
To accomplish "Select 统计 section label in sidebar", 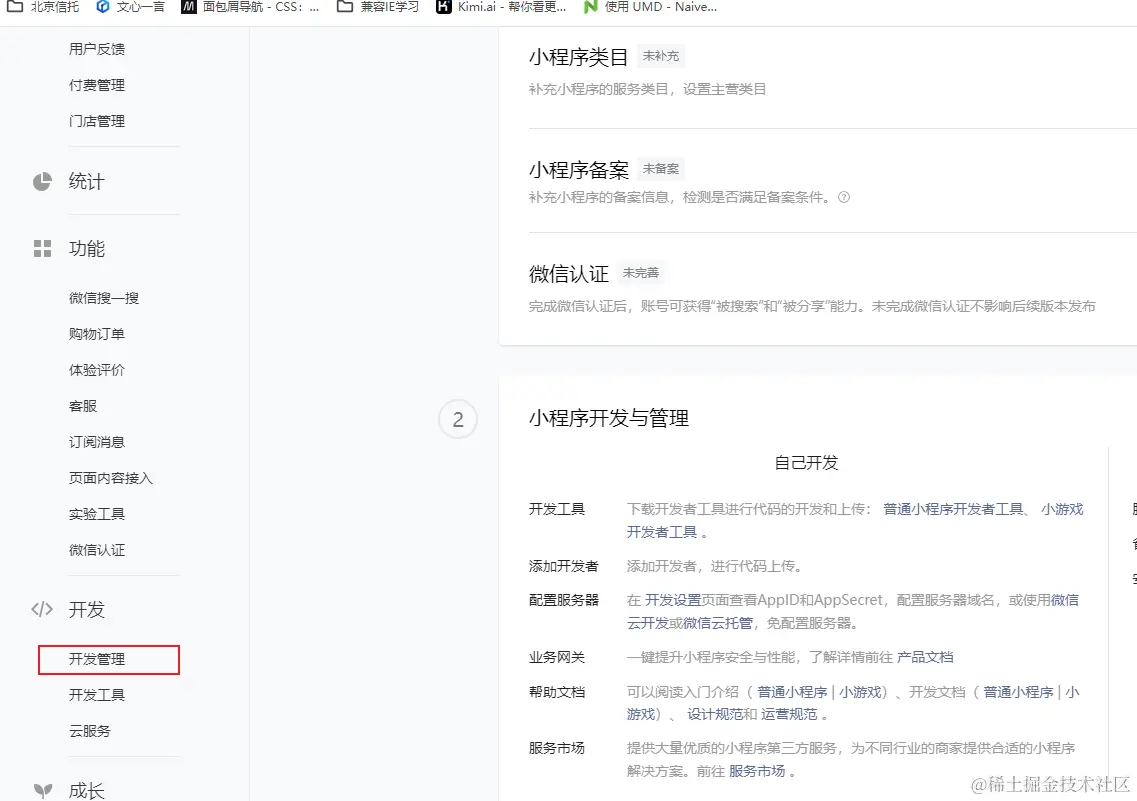I will point(86,181).
